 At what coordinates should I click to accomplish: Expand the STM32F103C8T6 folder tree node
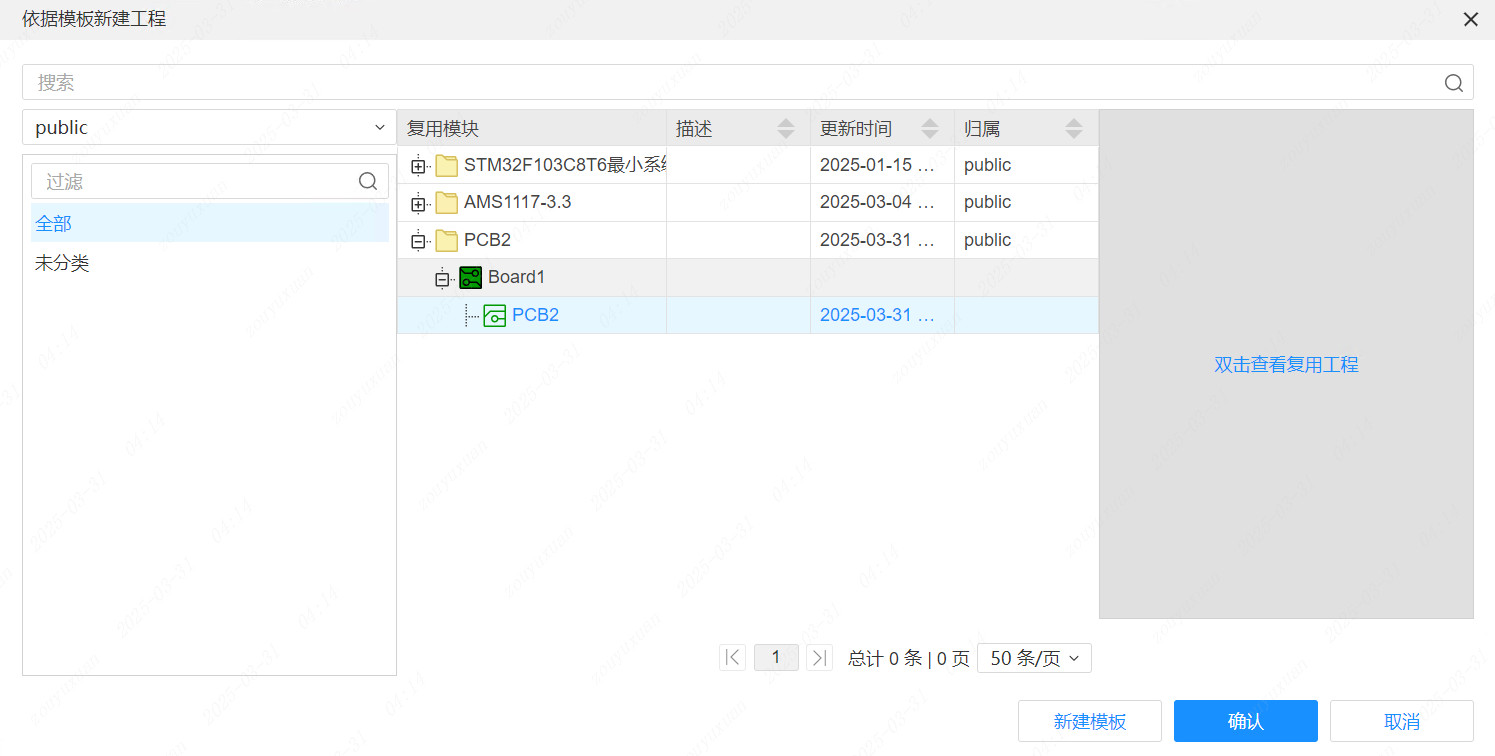tap(418, 166)
